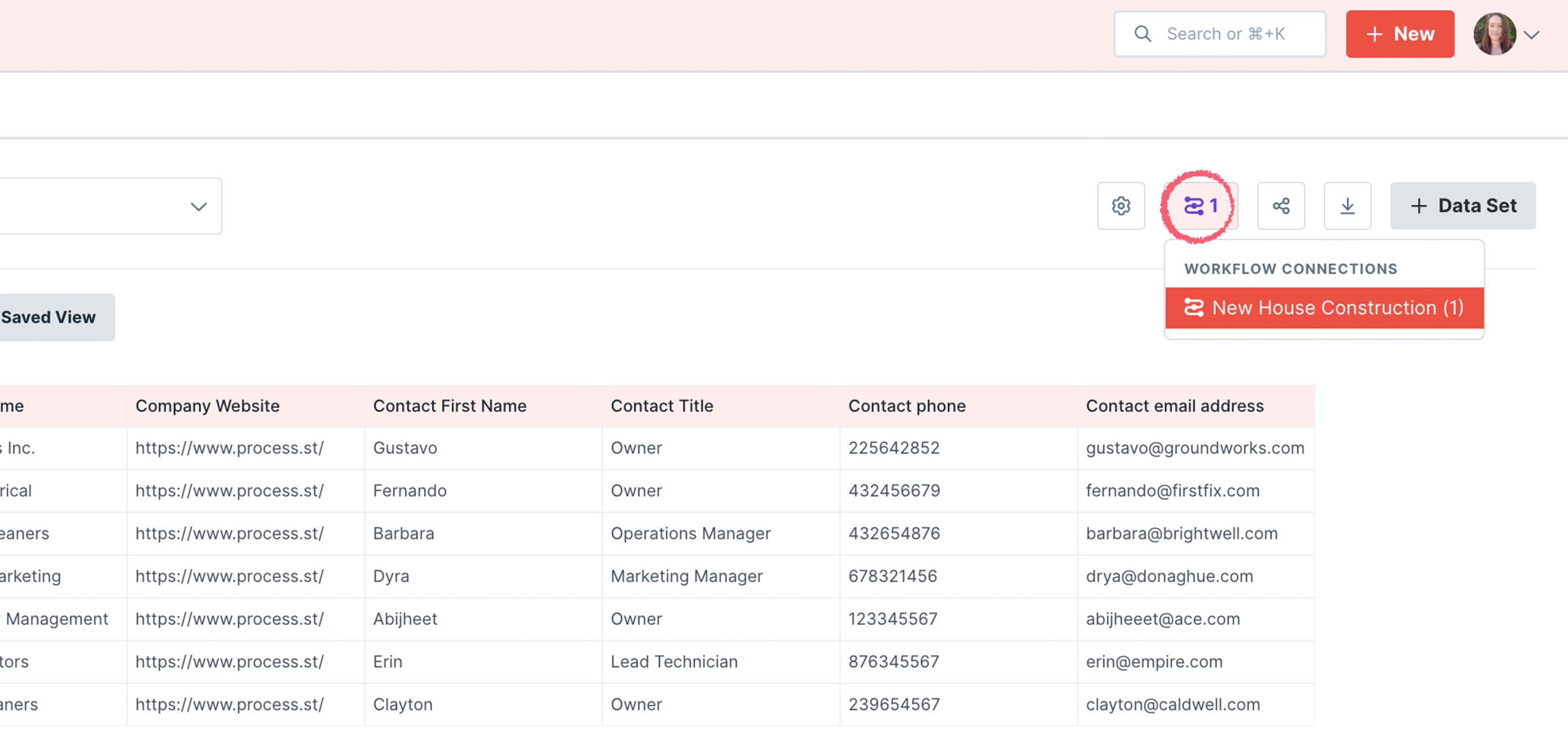This screenshot has height=729, width=1568.
Task: Toggle the workflow connections button showing 1
Action: (x=1200, y=206)
